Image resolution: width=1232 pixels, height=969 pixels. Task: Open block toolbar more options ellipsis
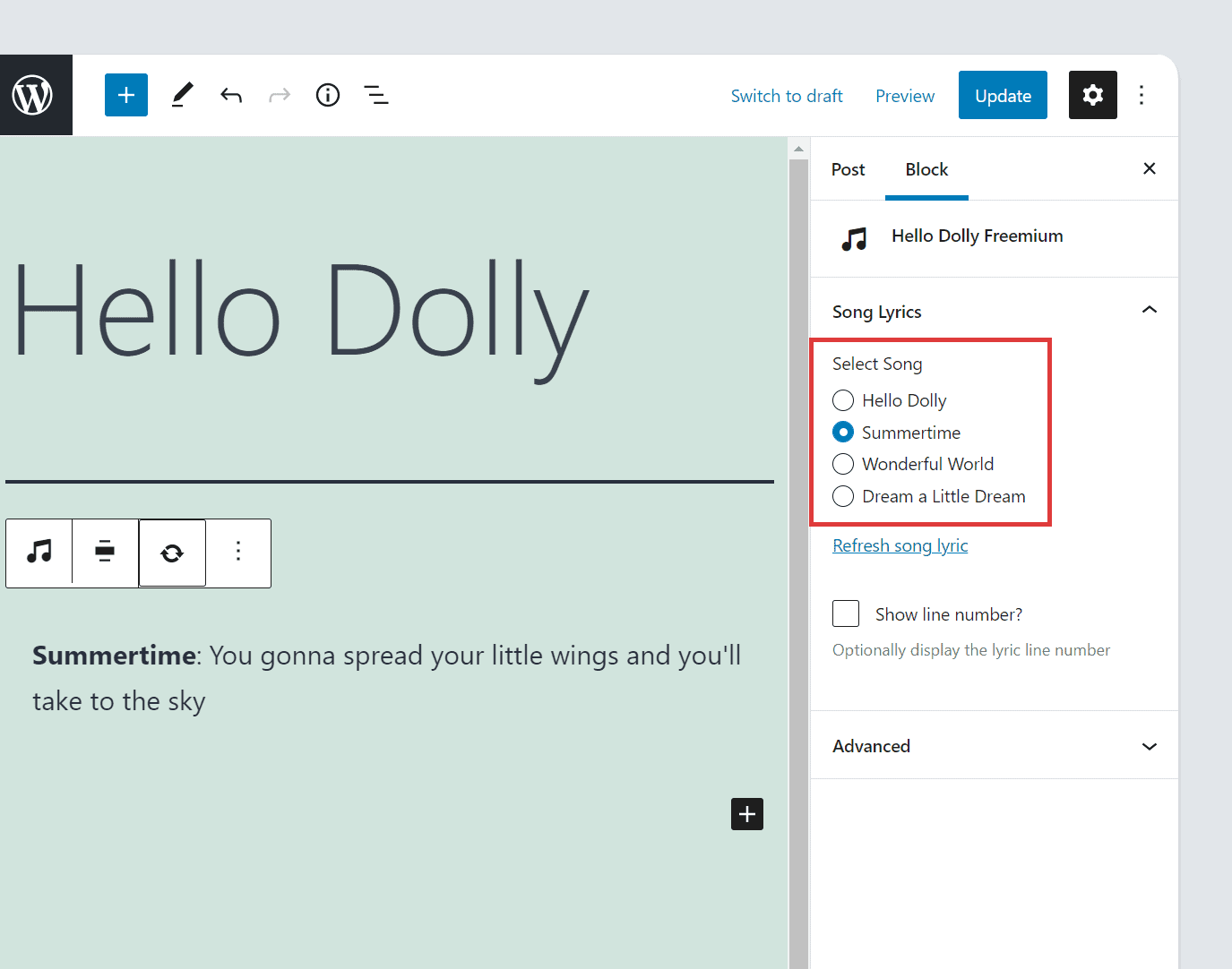[238, 552]
